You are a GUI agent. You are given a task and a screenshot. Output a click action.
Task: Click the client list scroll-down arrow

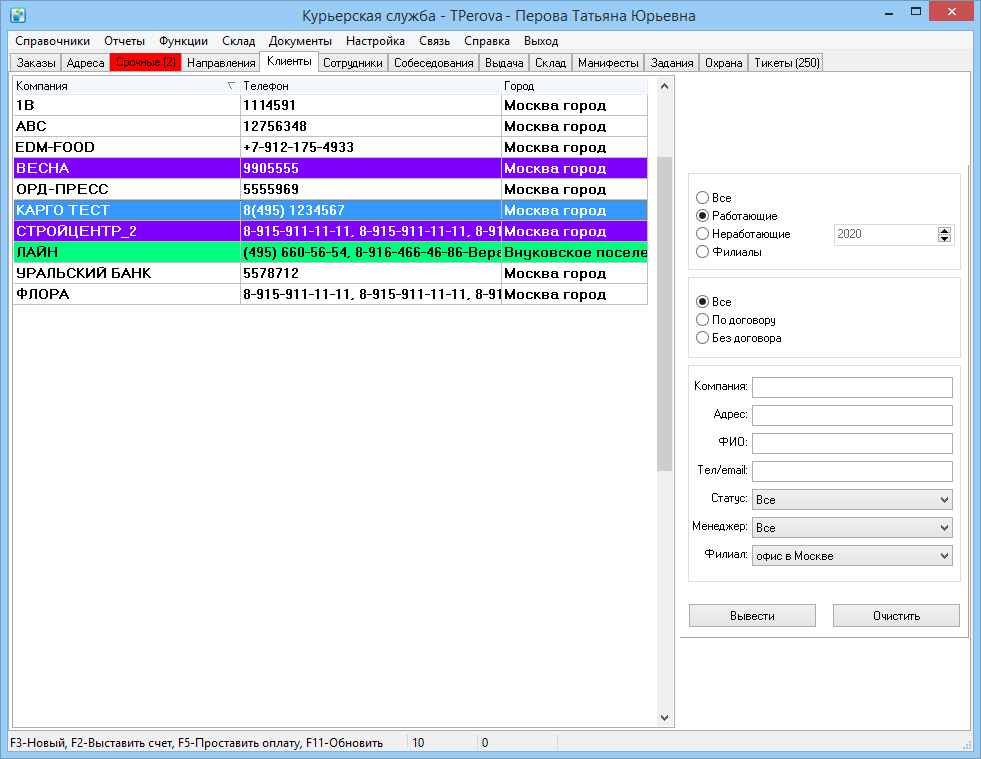[x=664, y=718]
